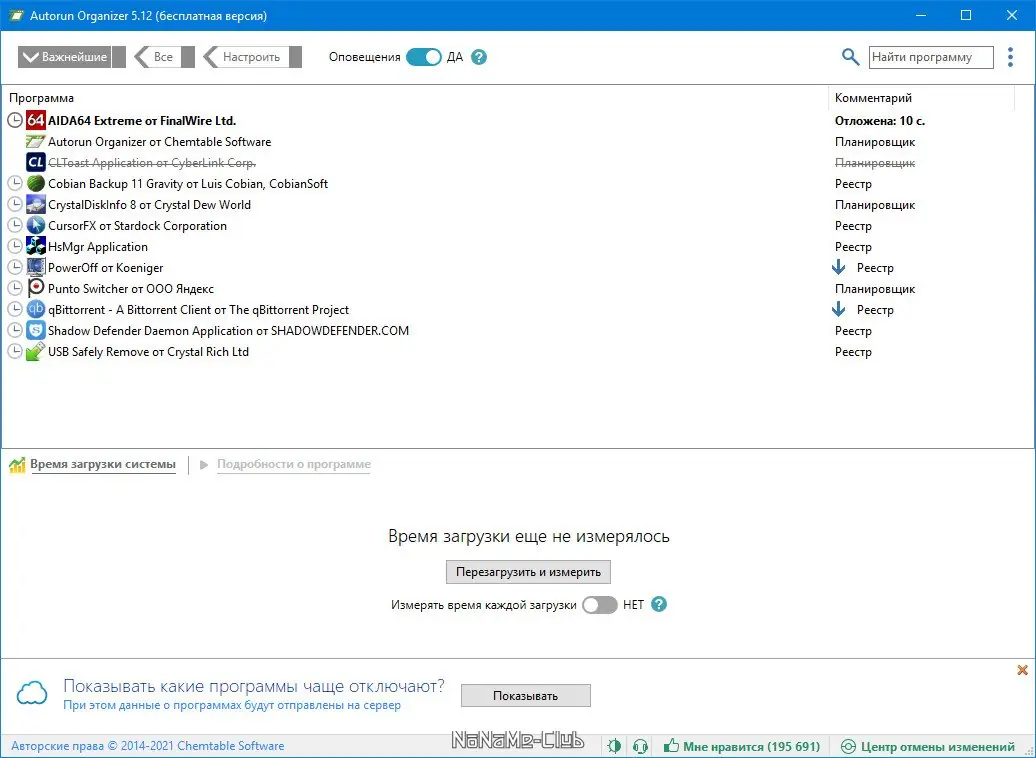Click the Shadow Defender shield icon
1036x758 pixels.
(36, 330)
